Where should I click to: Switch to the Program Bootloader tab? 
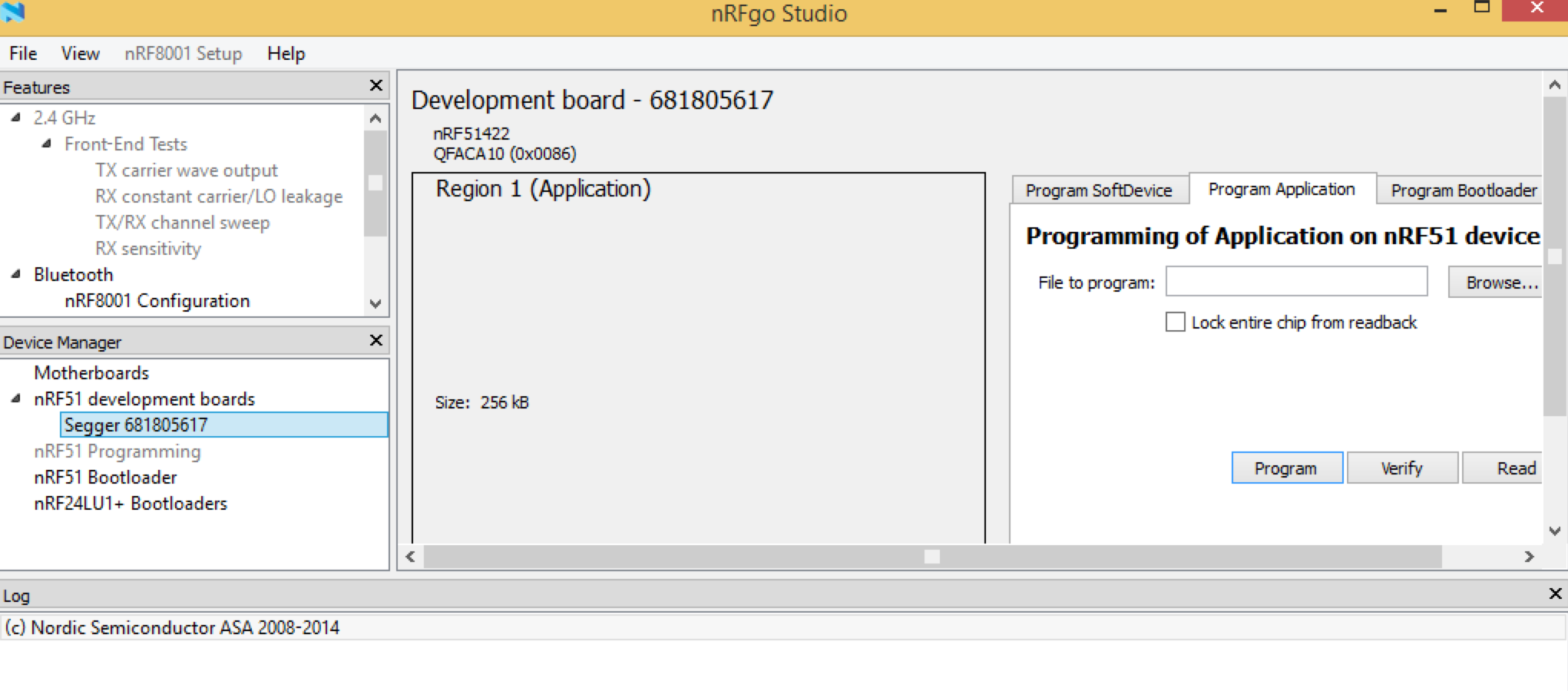[1460, 190]
